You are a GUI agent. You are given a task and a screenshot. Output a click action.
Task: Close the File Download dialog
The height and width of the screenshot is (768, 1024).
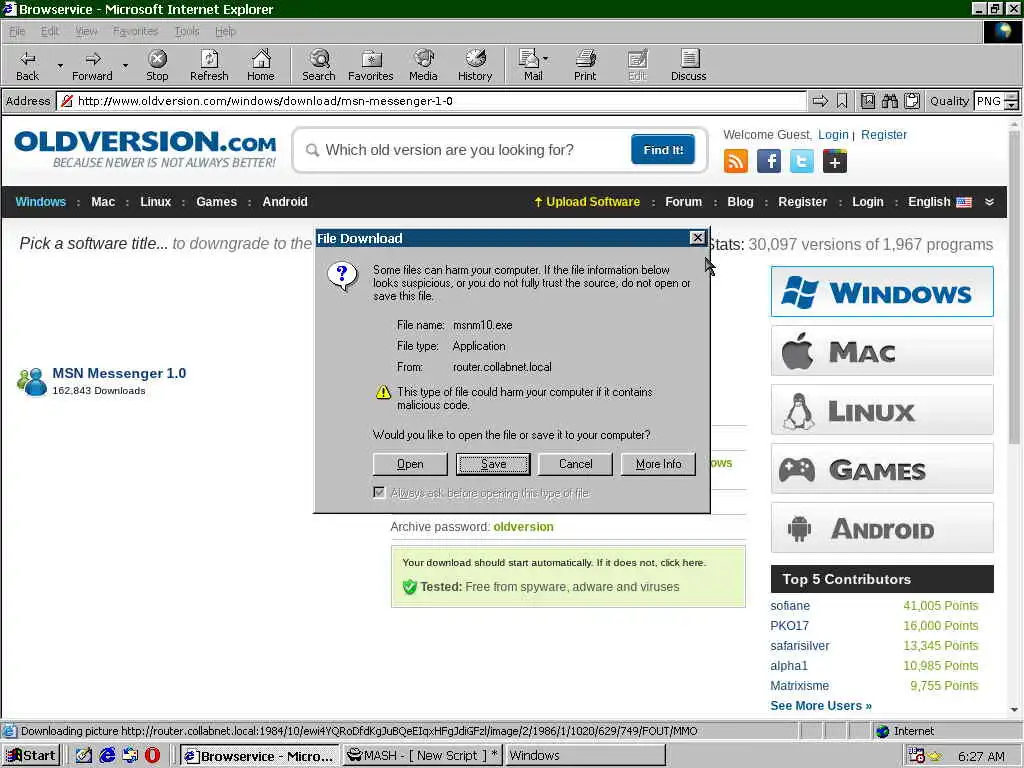click(697, 238)
